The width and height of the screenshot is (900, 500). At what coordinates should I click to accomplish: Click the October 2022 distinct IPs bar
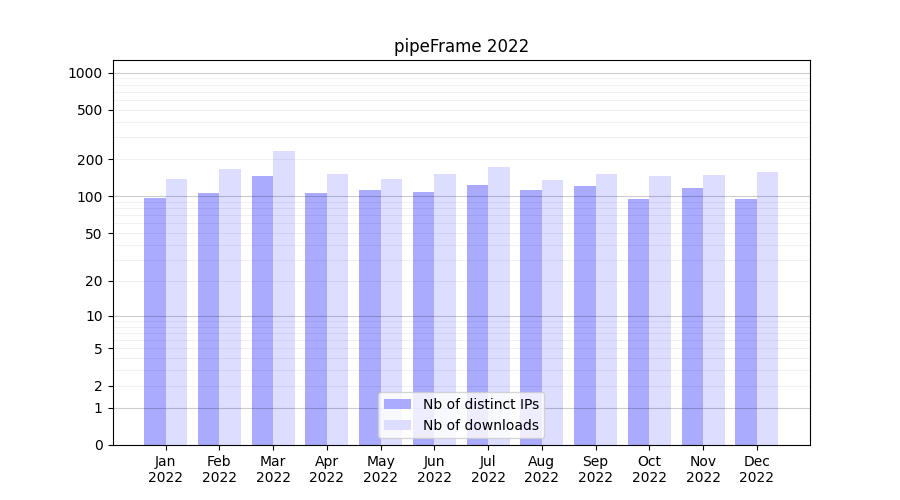click(638, 322)
